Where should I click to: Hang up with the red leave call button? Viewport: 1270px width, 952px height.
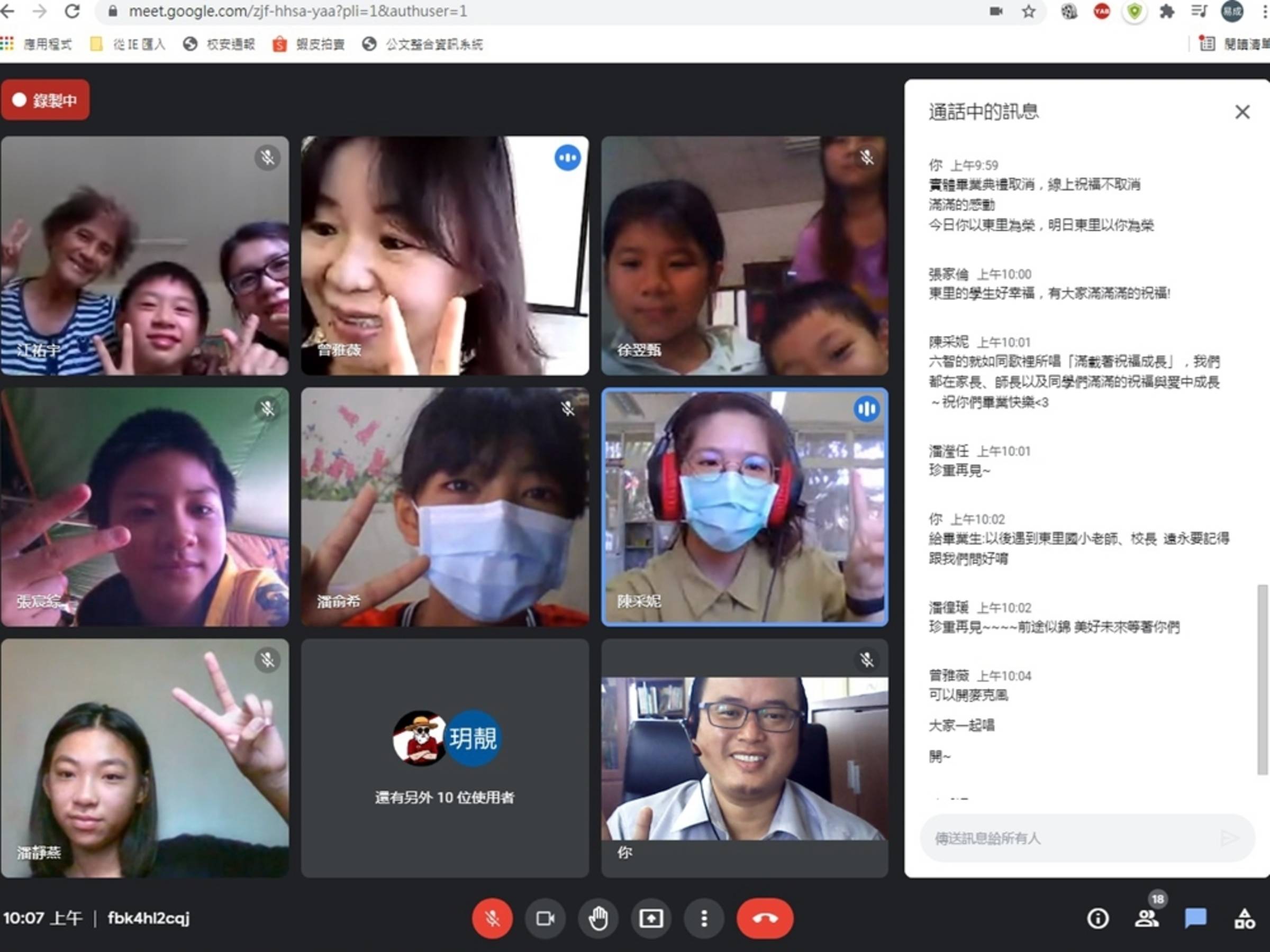tap(765, 918)
